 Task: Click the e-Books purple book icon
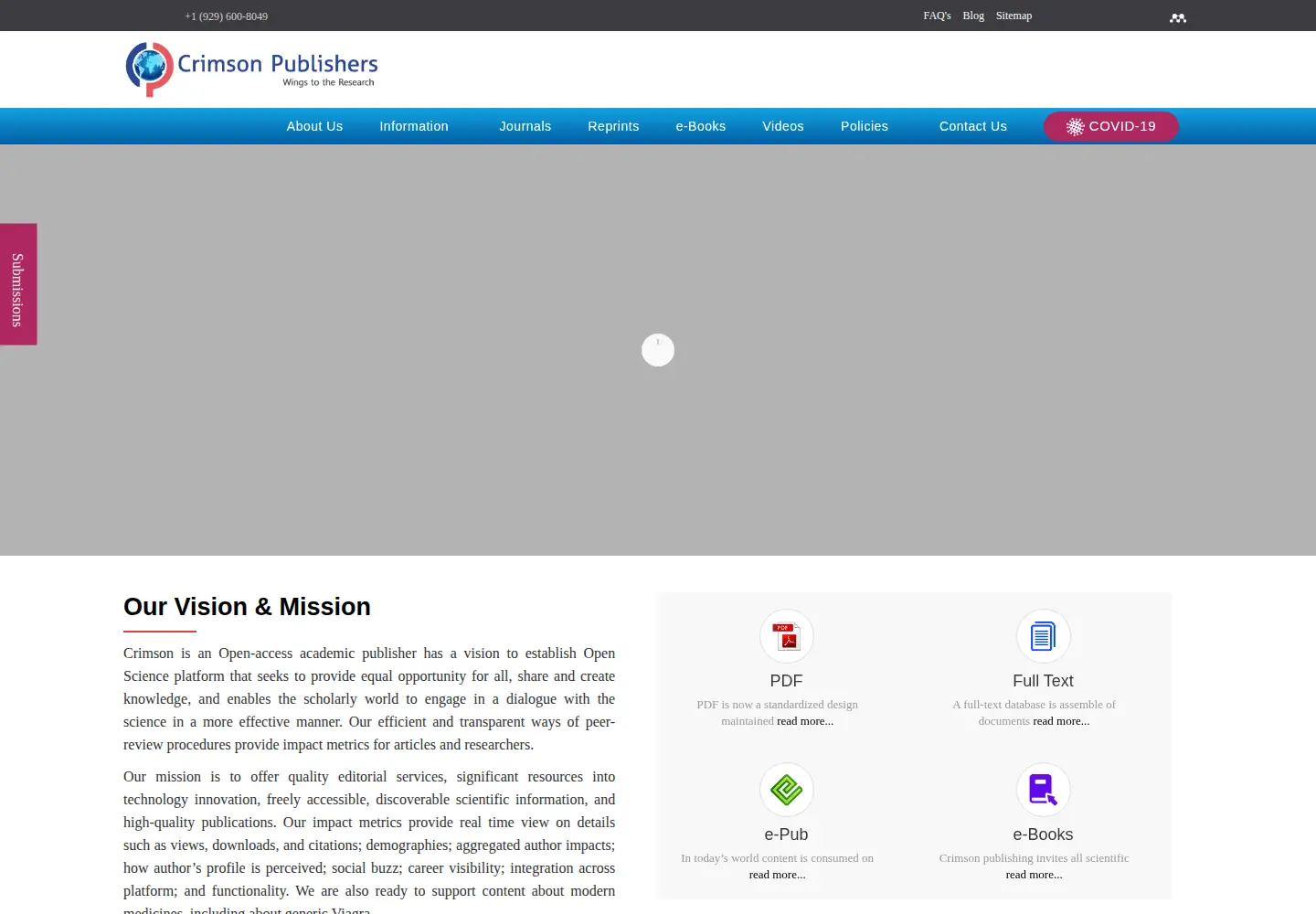(1043, 790)
